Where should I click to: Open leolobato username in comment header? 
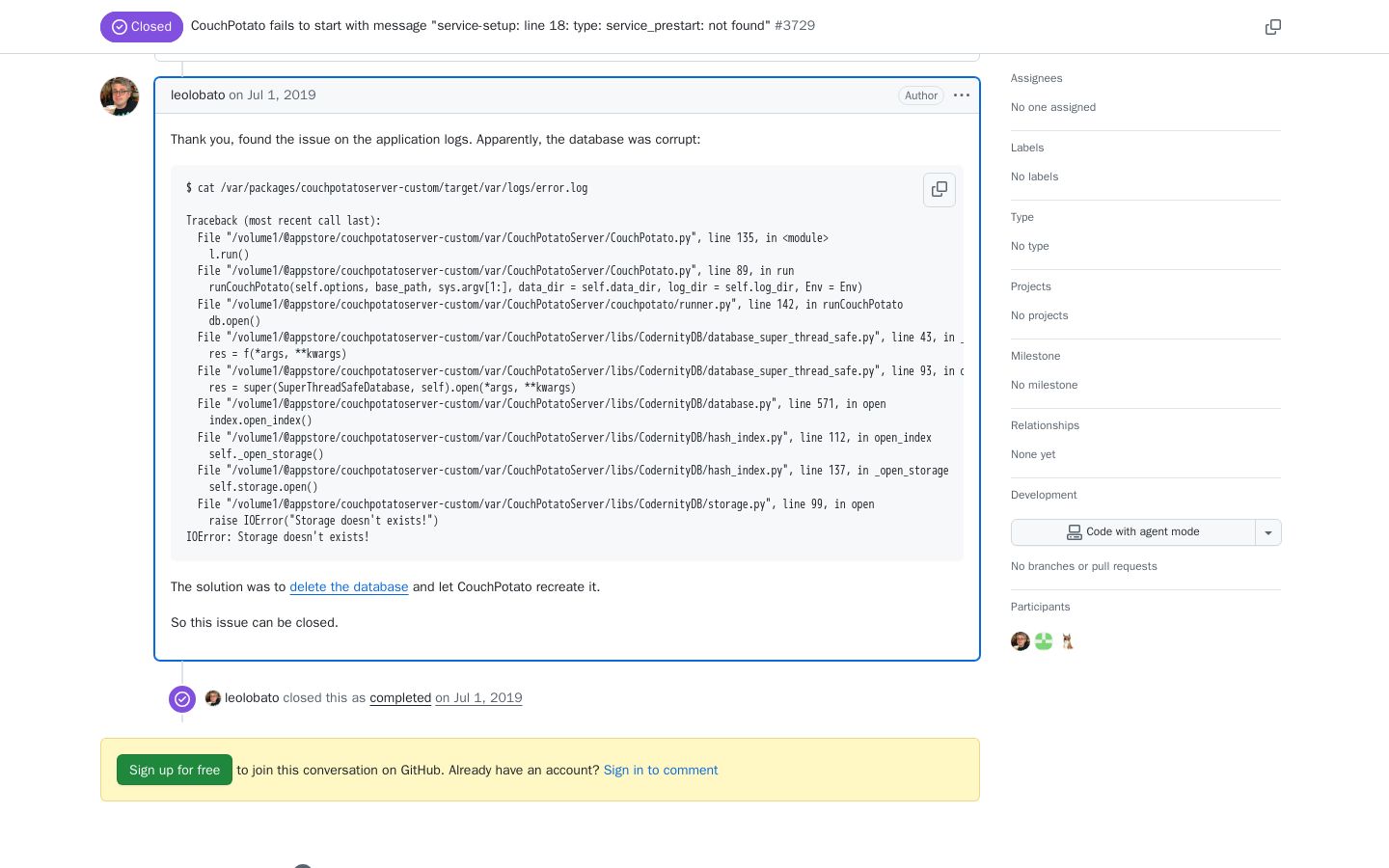[198, 95]
